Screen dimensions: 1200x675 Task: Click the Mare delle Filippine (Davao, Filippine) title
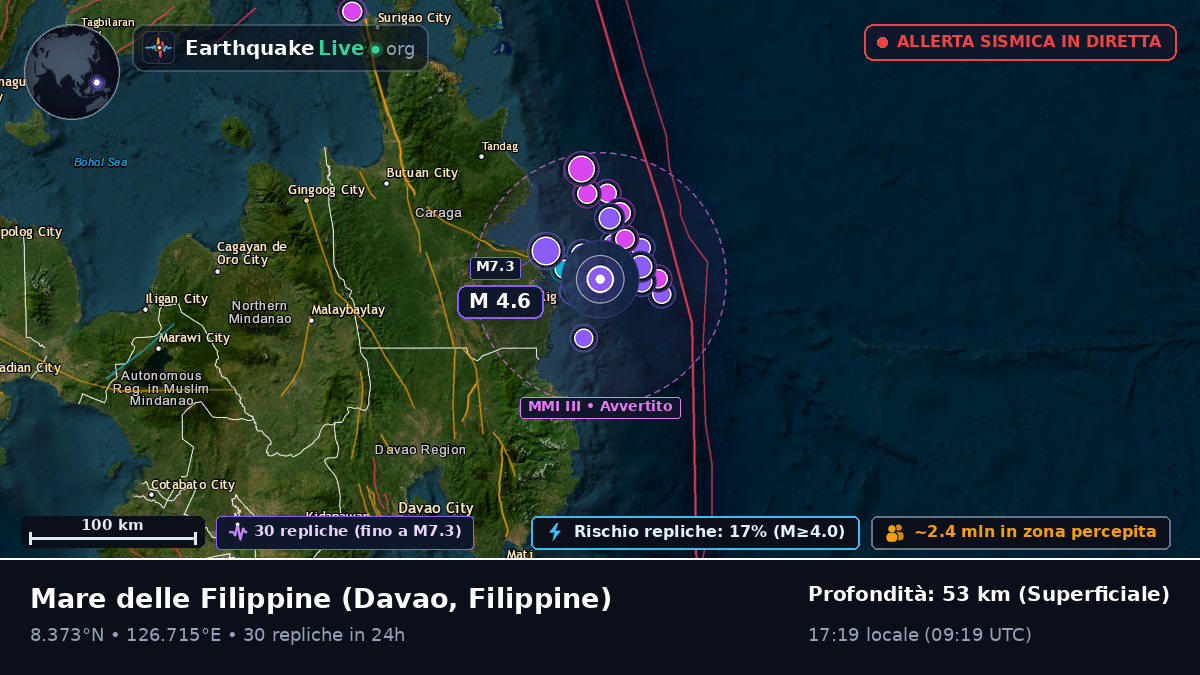(x=321, y=599)
